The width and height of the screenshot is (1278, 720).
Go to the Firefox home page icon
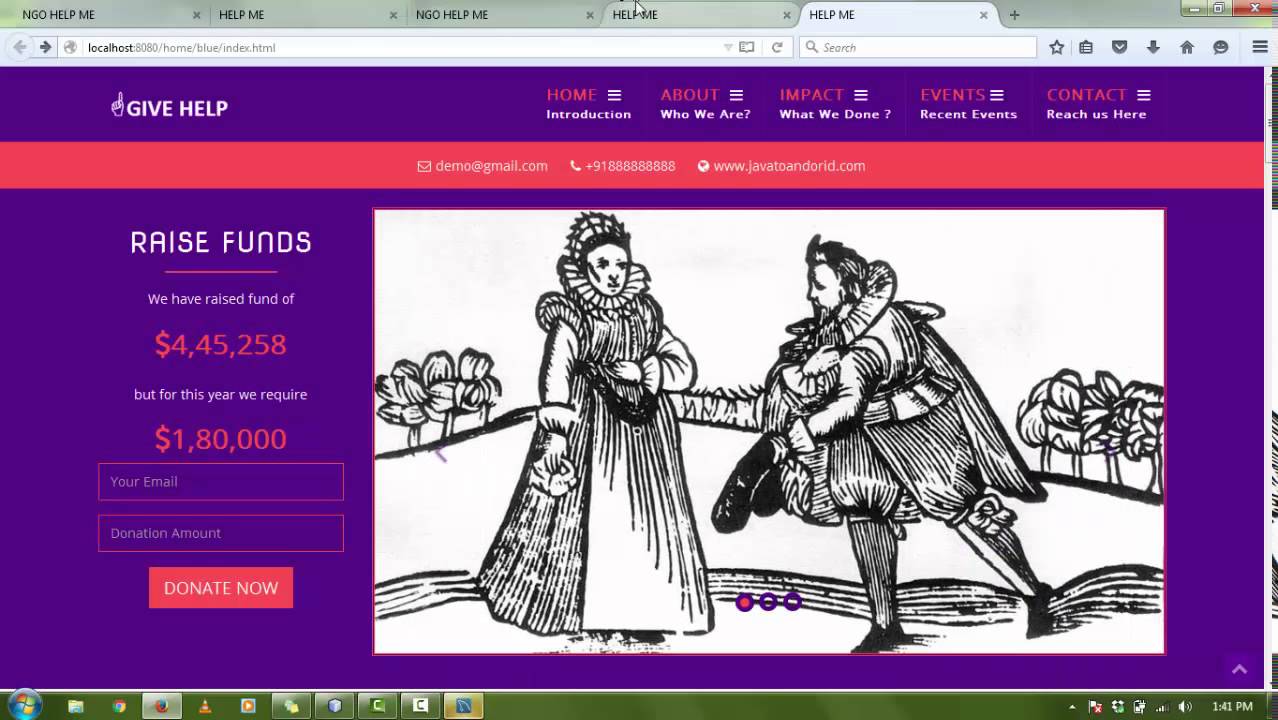coord(1187,47)
